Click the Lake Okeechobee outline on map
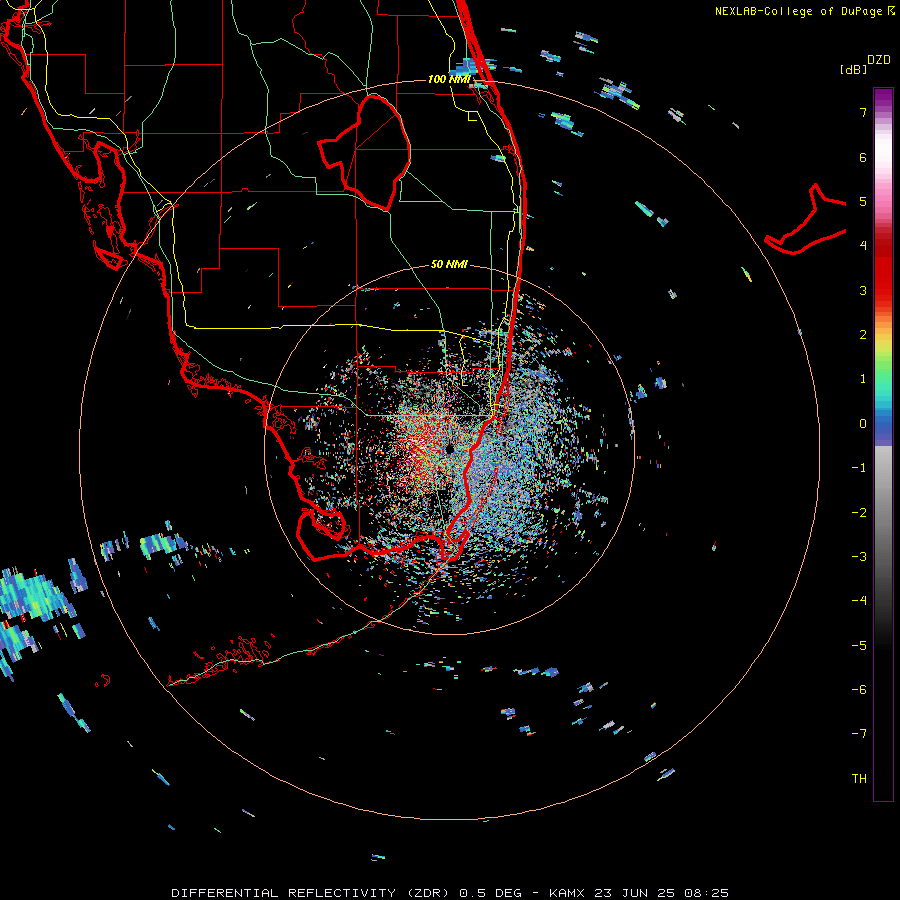Screen dimensions: 900x900 click(365, 152)
